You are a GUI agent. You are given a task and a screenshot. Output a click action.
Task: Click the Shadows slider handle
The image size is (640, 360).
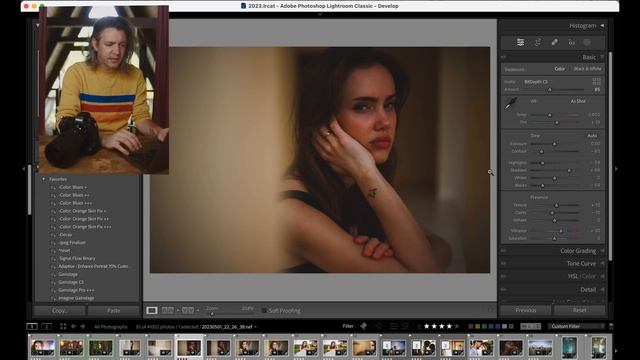pos(569,170)
